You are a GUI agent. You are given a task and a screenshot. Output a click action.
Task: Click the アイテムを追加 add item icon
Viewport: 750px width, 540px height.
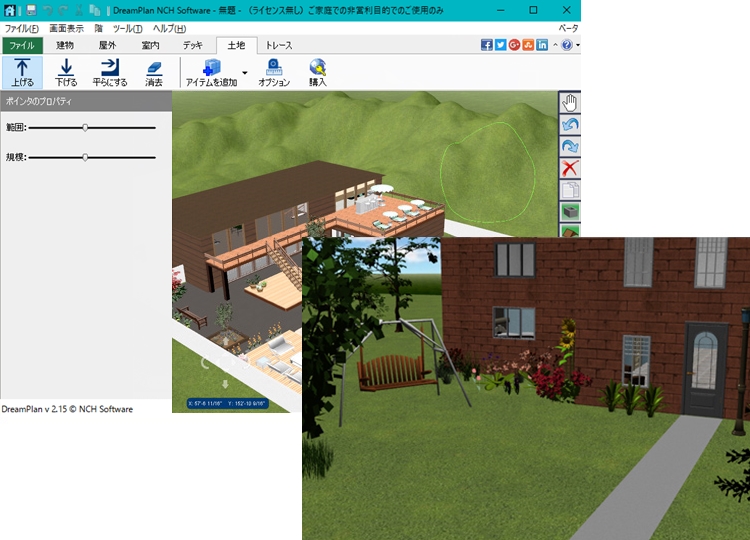pyautogui.click(x=211, y=72)
